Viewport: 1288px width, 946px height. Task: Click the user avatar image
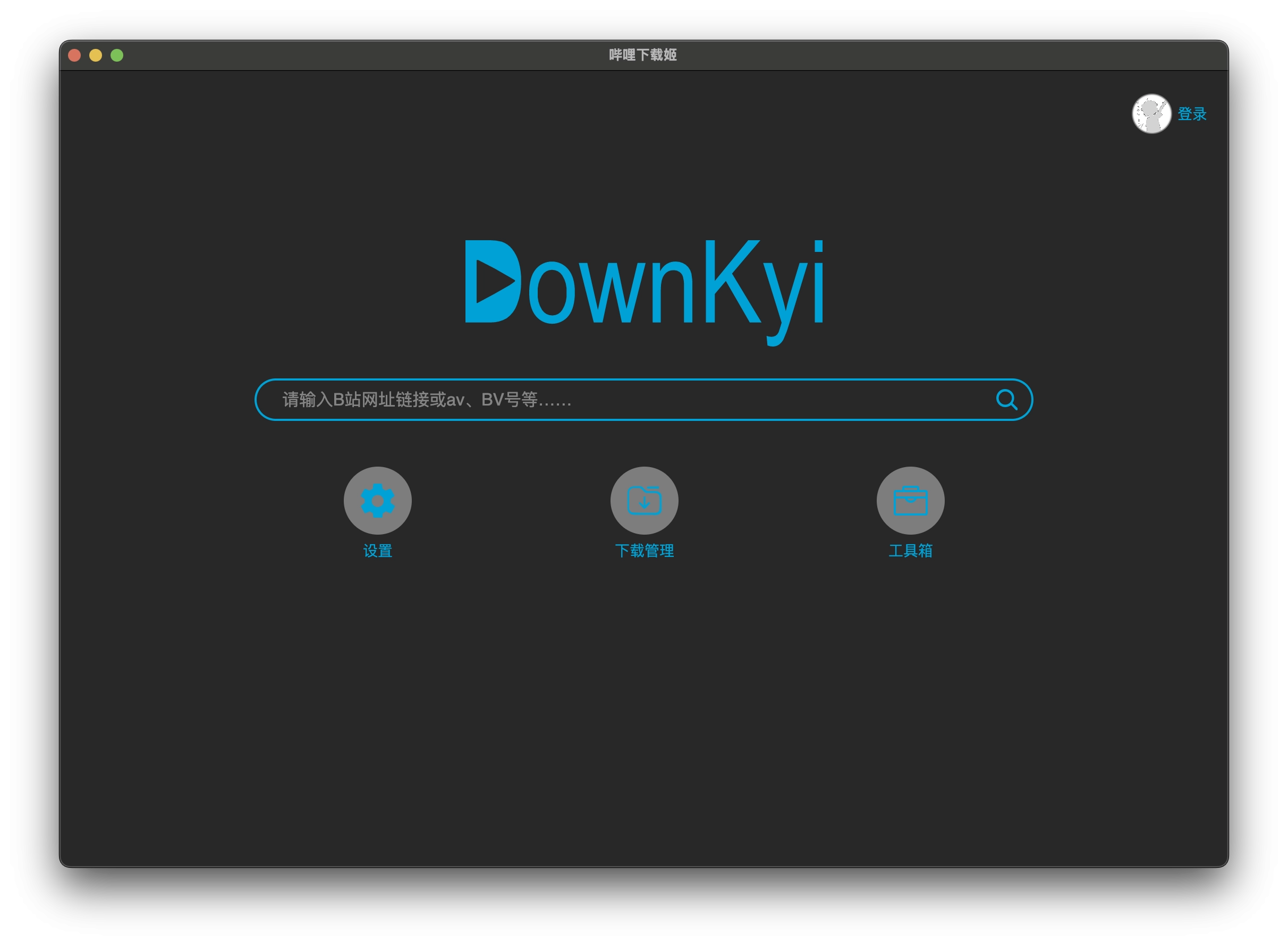pos(1151,113)
